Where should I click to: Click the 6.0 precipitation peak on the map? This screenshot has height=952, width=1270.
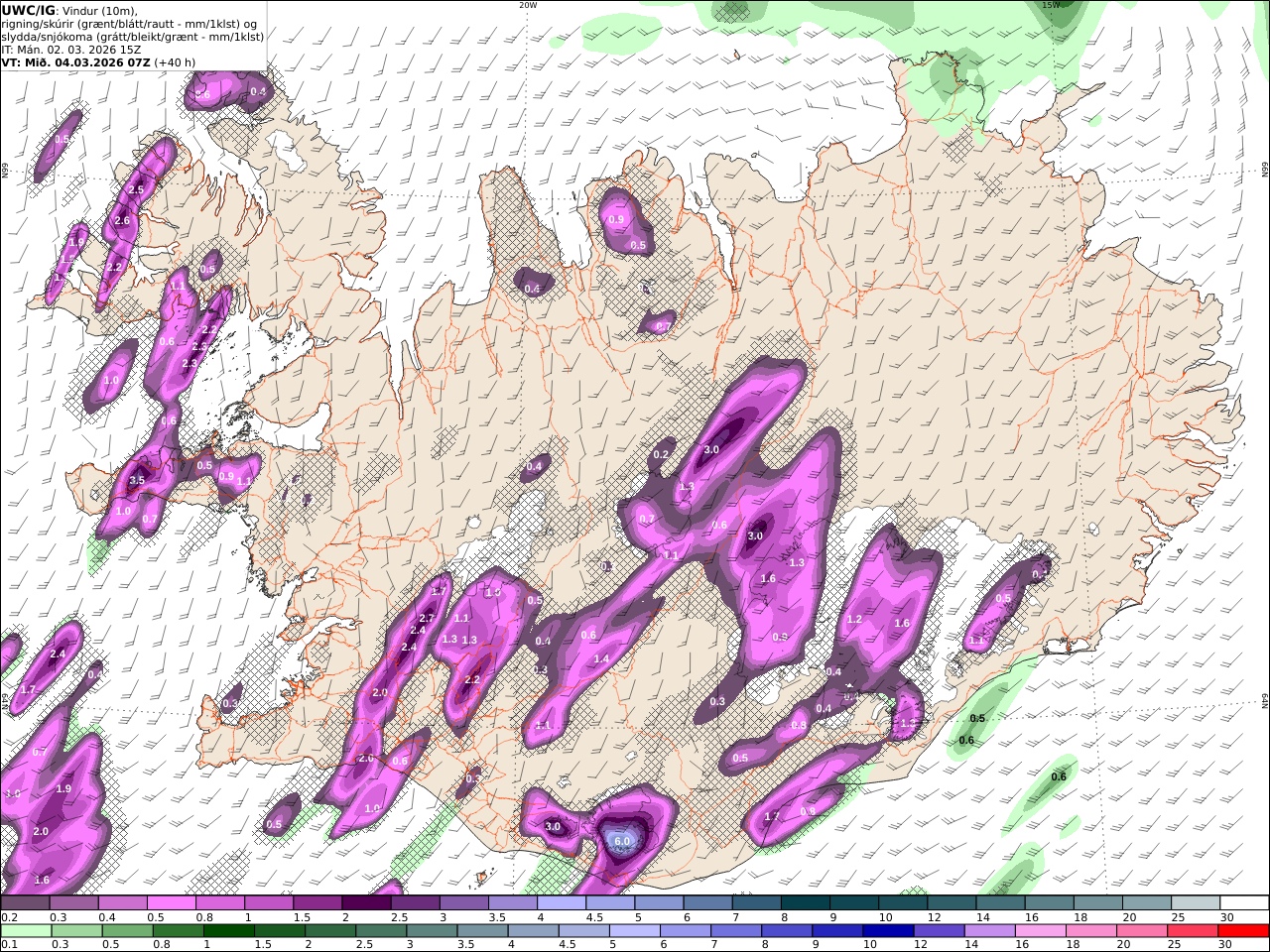point(622,842)
